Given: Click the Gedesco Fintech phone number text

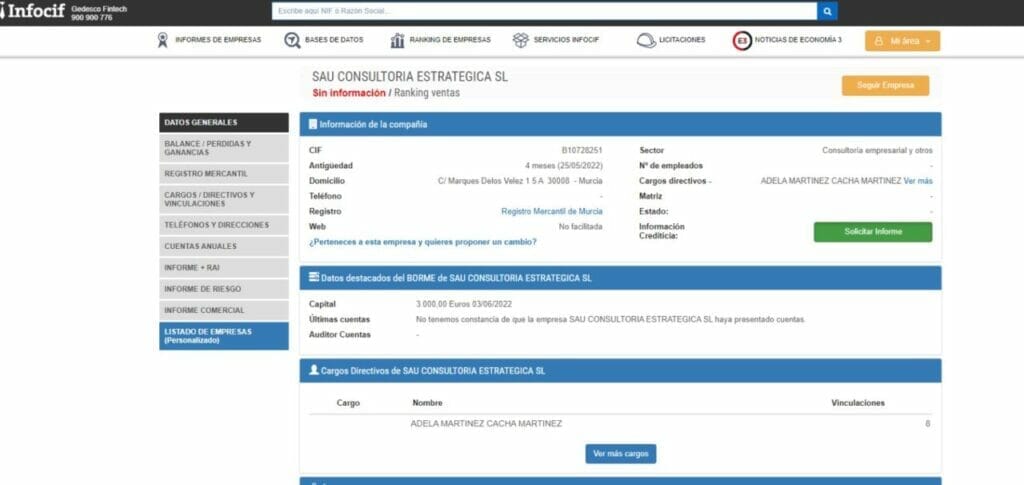Looking at the screenshot, I should pos(91,18).
